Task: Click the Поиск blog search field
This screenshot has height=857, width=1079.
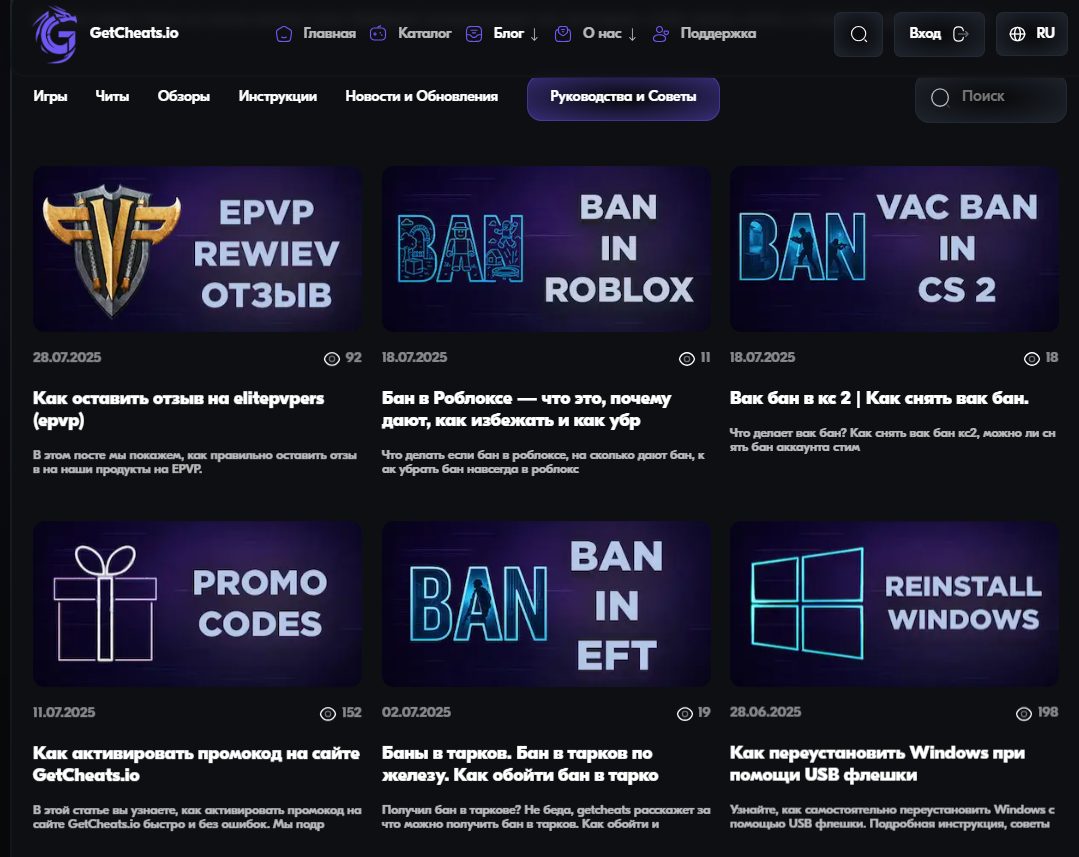Action: [x=991, y=98]
